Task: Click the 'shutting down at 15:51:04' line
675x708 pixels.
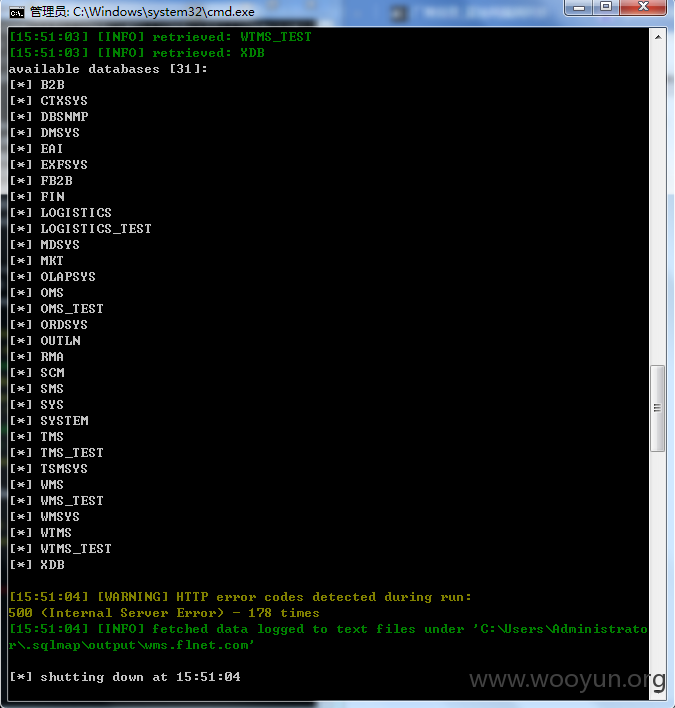Action: click(125, 677)
